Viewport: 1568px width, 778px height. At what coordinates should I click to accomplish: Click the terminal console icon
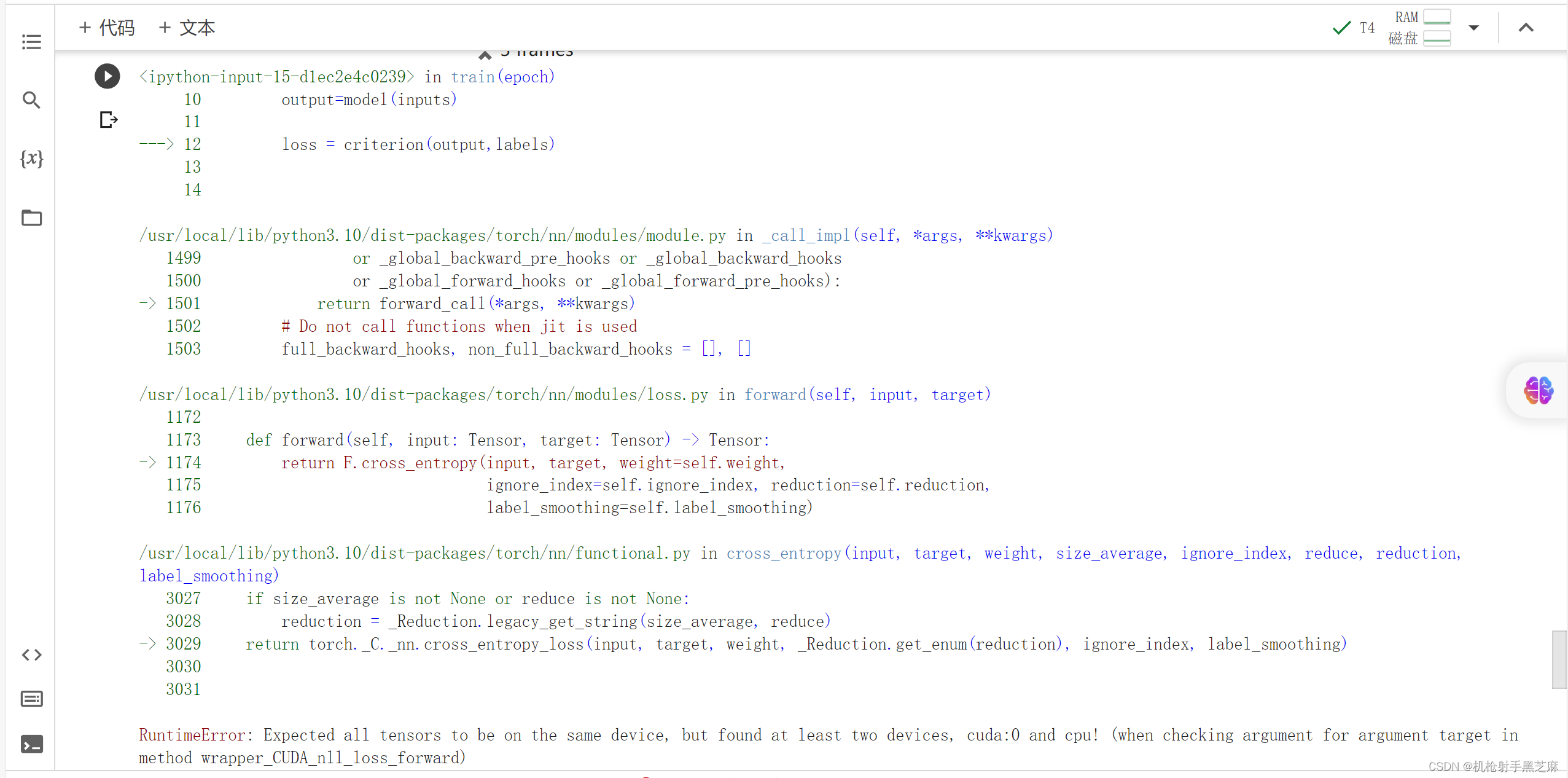[x=30, y=744]
